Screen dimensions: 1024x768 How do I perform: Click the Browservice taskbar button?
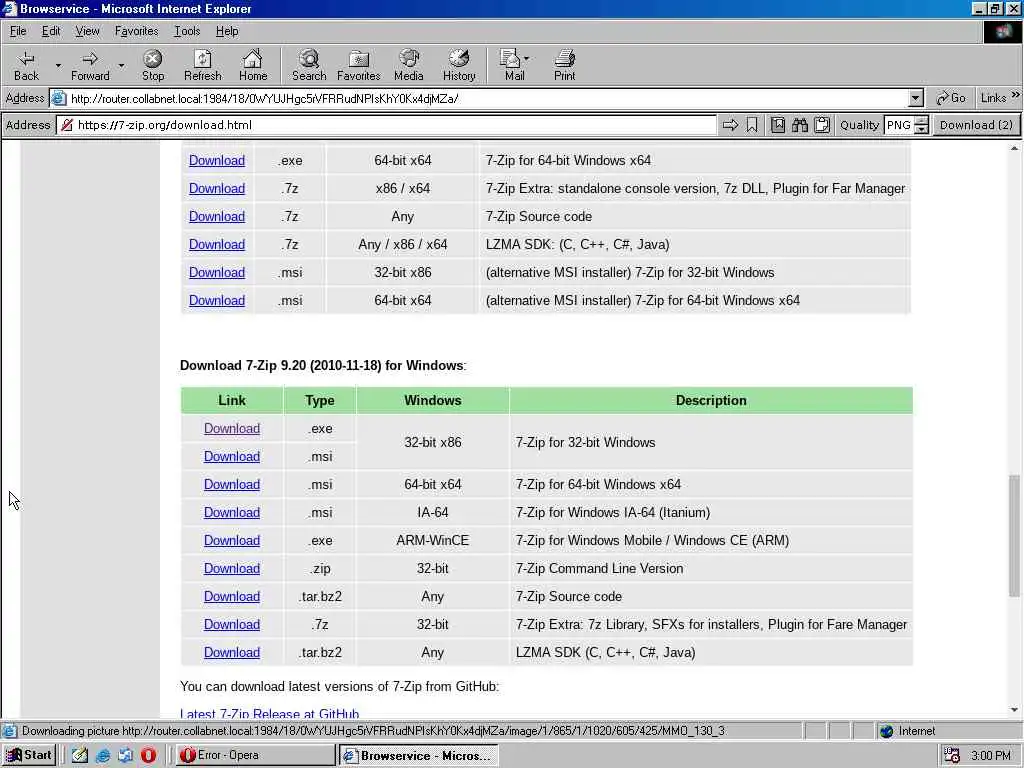click(x=419, y=756)
